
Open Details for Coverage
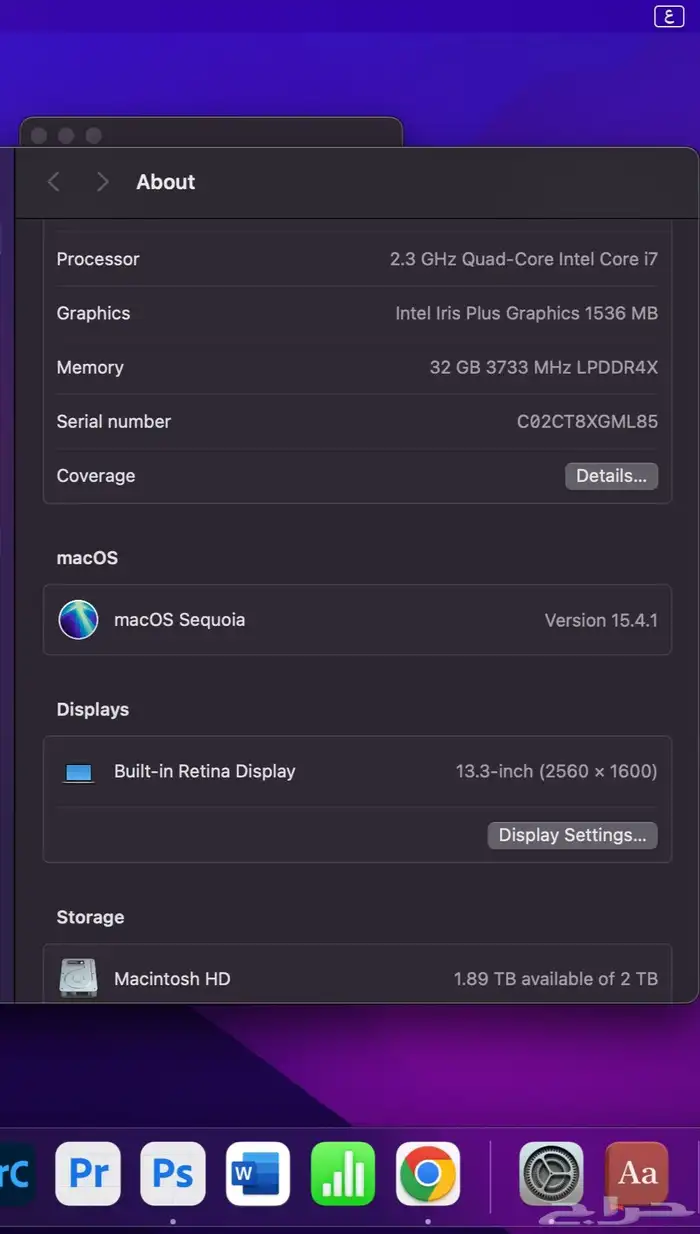(611, 476)
